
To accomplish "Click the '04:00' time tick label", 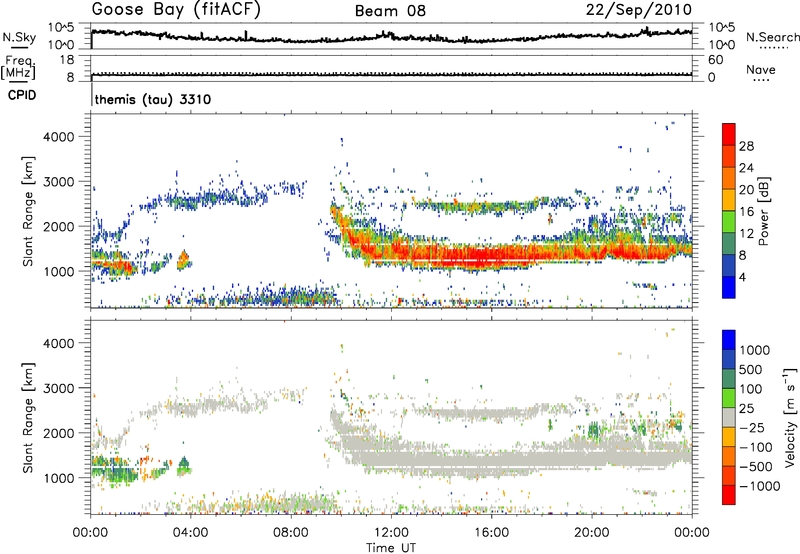I will (x=190, y=533).
